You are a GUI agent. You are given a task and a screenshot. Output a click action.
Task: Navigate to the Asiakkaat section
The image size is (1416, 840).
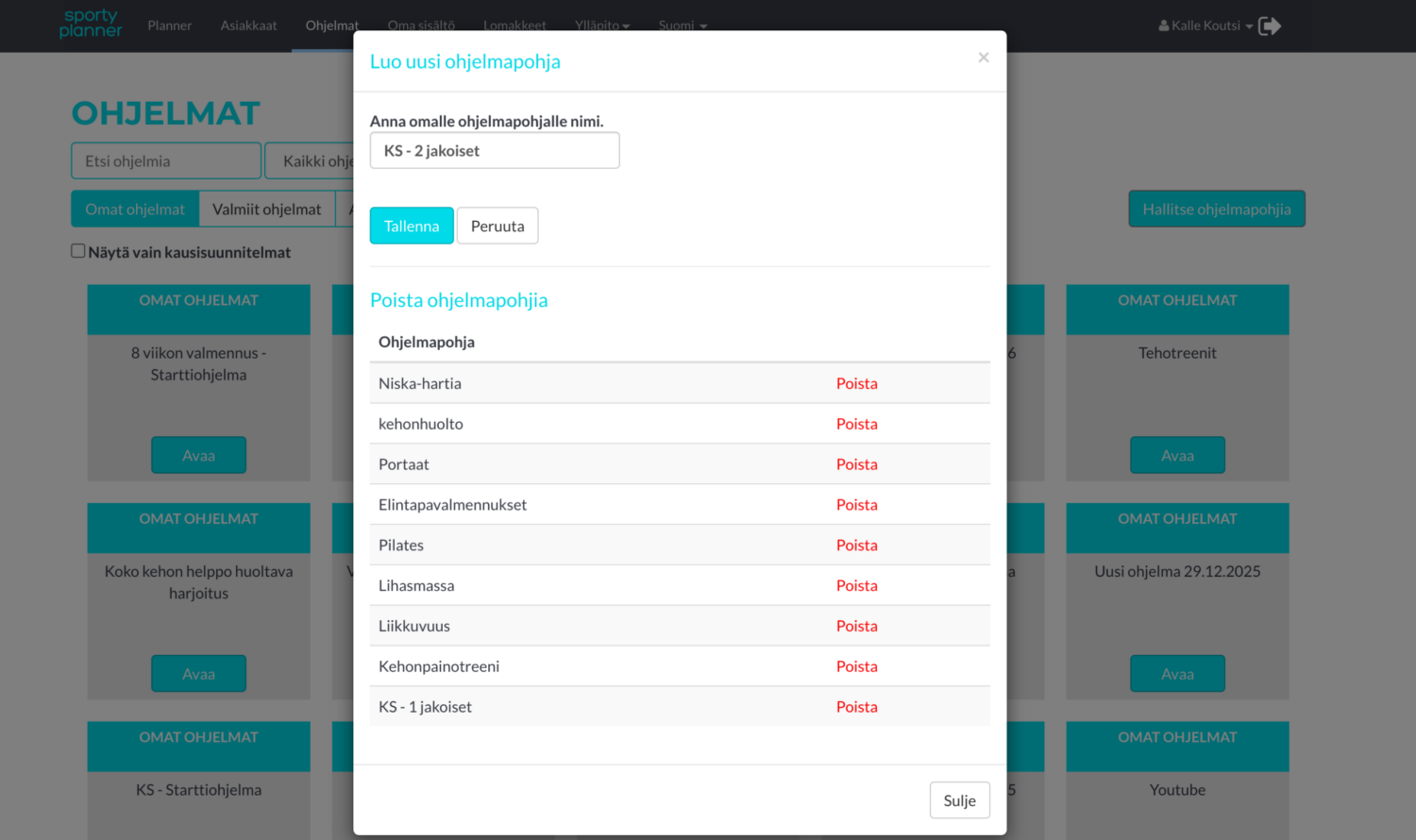(x=248, y=25)
